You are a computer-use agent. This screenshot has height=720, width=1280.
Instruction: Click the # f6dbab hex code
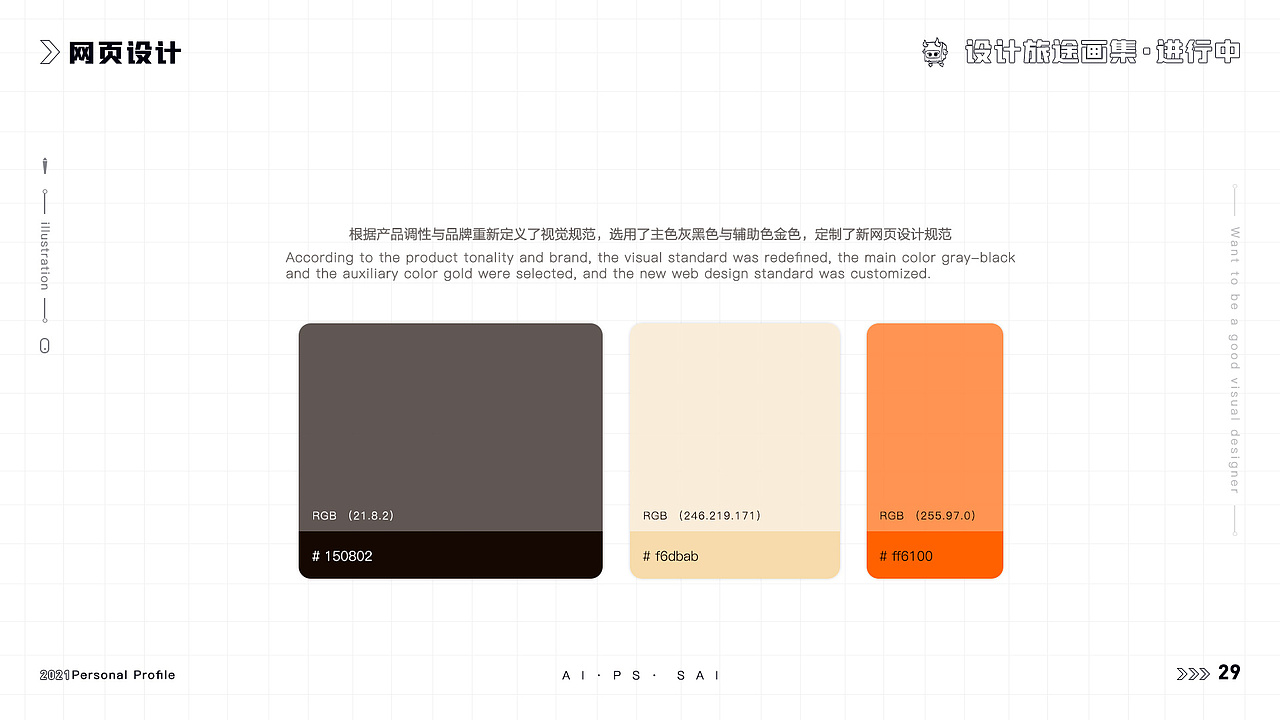[x=671, y=556]
